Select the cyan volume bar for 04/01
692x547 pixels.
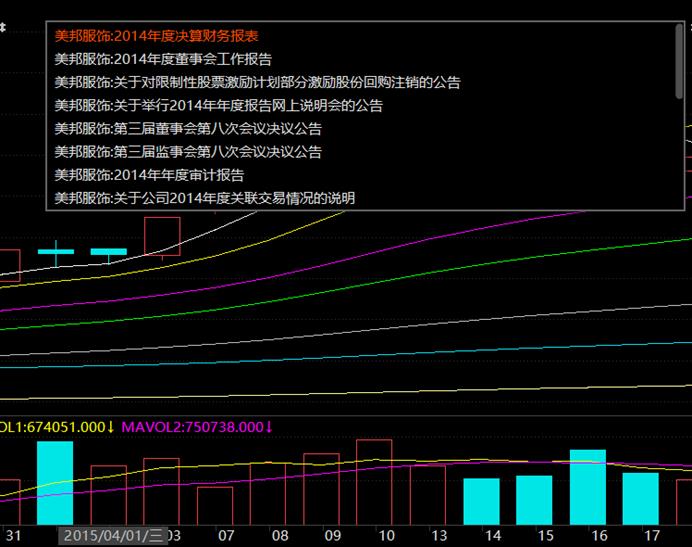tap(55, 483)
